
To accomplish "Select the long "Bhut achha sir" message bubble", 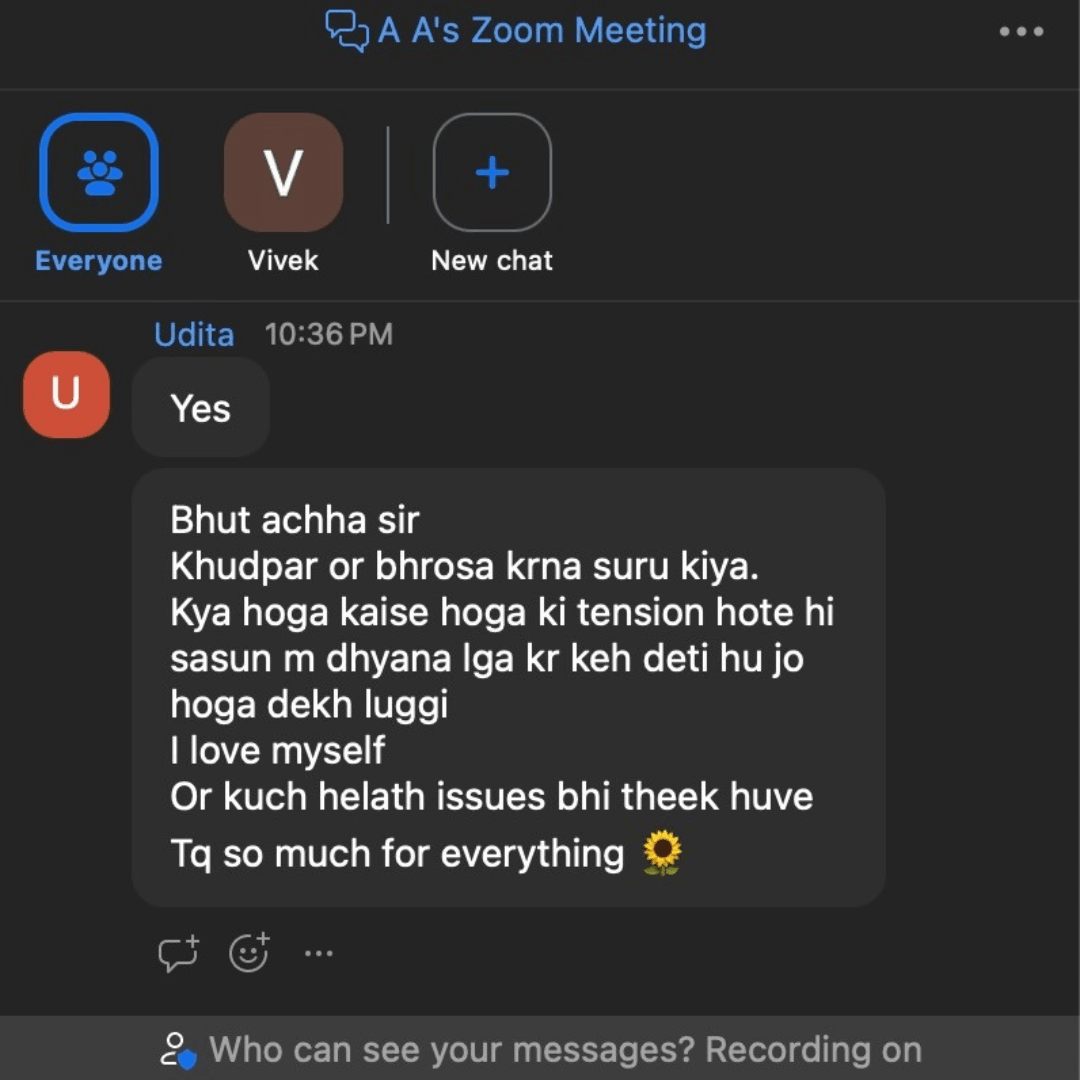I will click(x=508, y=687).
